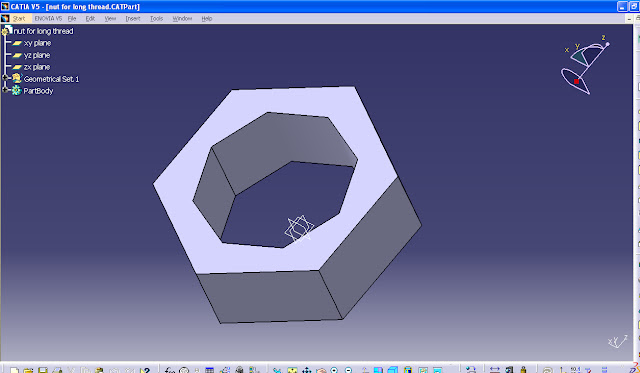Toggle the Hide/Show icon in view toolbar
Screen dimensions: 640x373
pyautogui.click(x=423, y=370)
